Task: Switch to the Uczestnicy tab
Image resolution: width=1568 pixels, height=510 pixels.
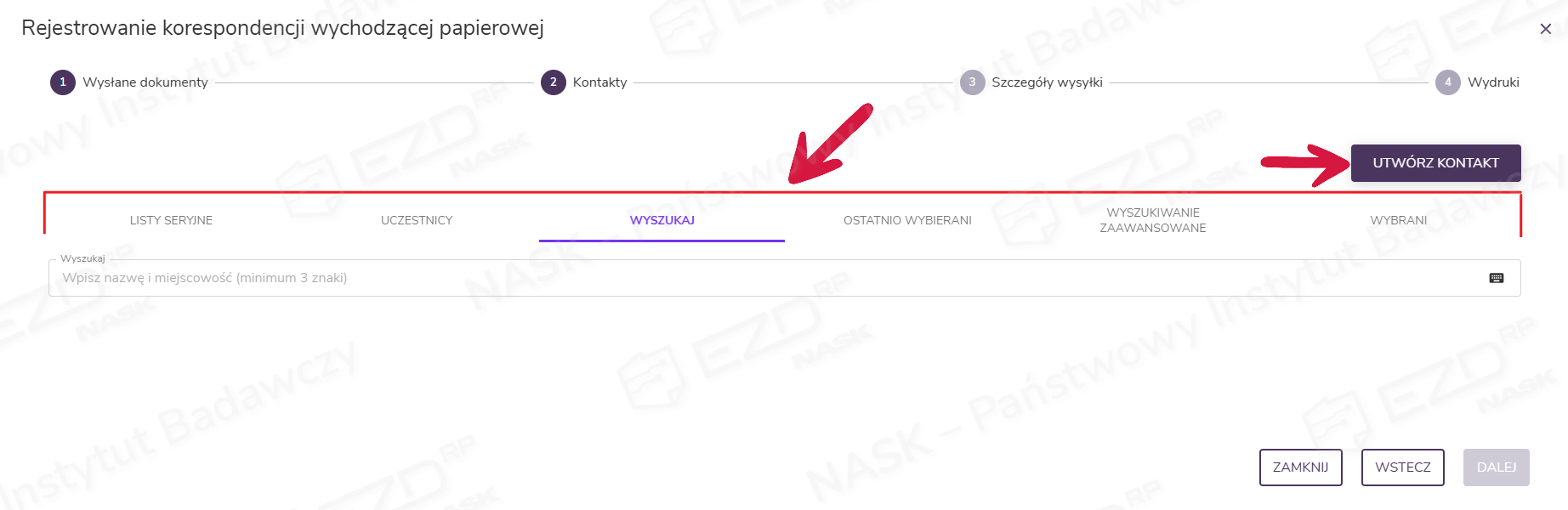Action: click(x=417, y=220)
